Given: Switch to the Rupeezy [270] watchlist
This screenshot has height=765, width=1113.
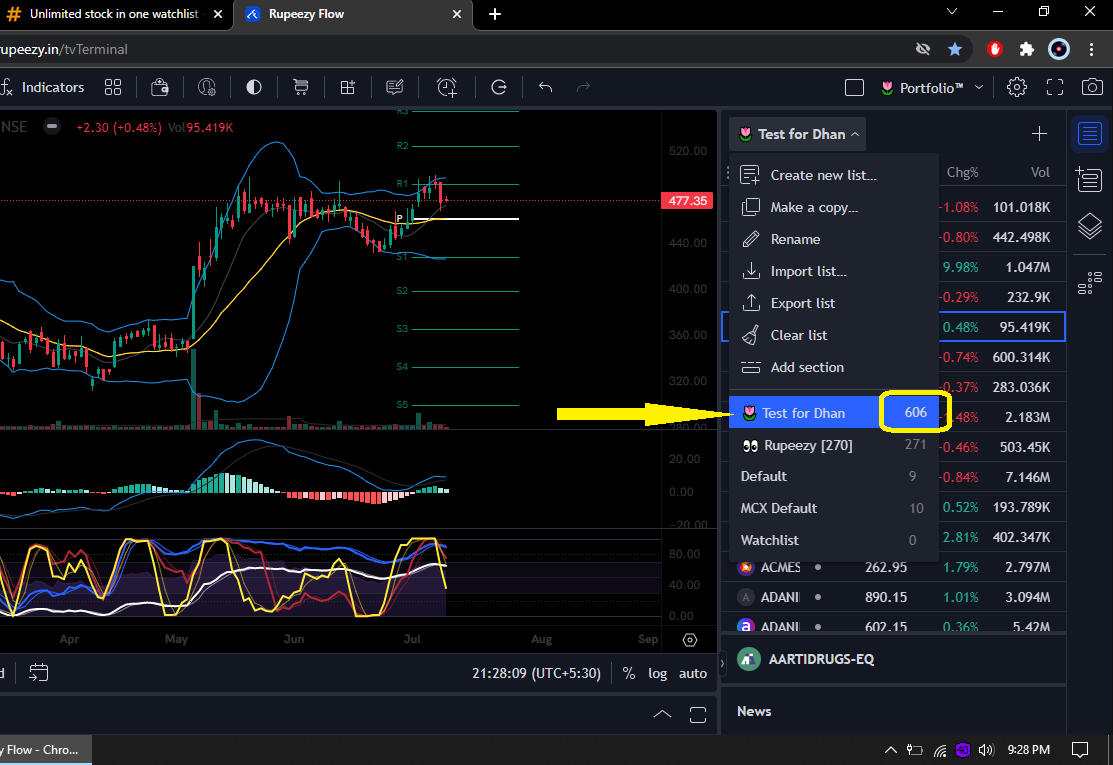Looking at the screenshot, I should coord(833,445).
